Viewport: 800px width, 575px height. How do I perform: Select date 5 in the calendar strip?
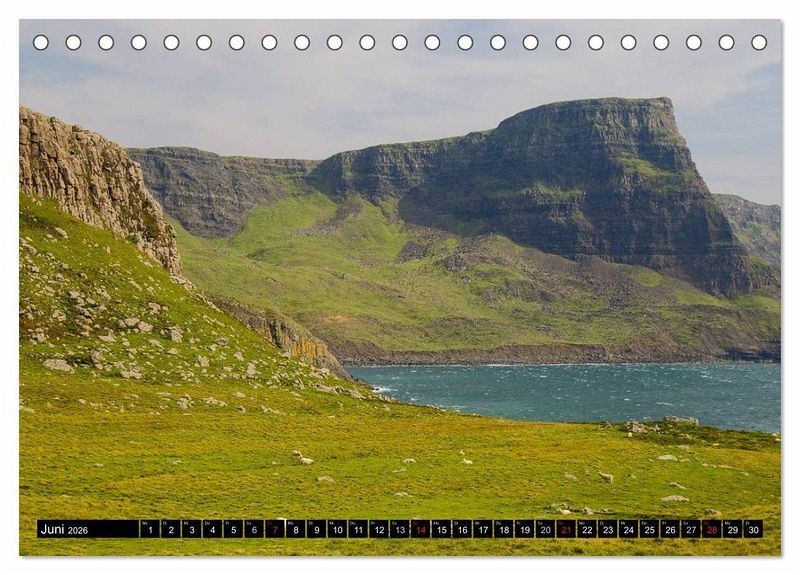(233, 529)
